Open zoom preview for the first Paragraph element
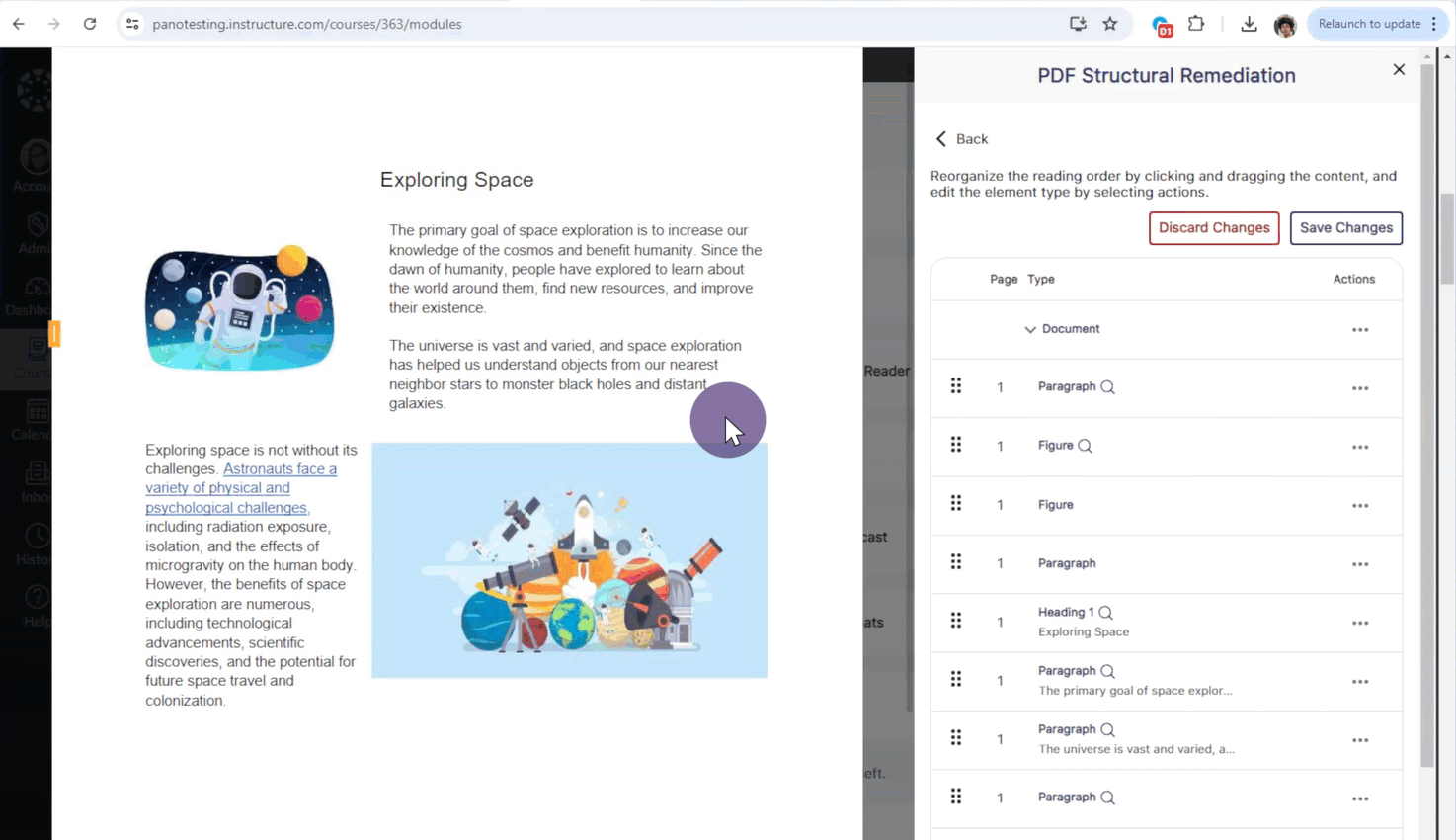Screen dimensions: 1456x840 [1109, 386]
